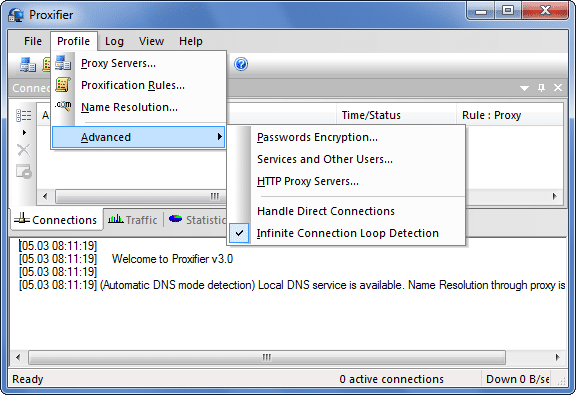Open HTTP Proxy Servers... option
Screen dimensions: 576x395
(x=346, y=181)
